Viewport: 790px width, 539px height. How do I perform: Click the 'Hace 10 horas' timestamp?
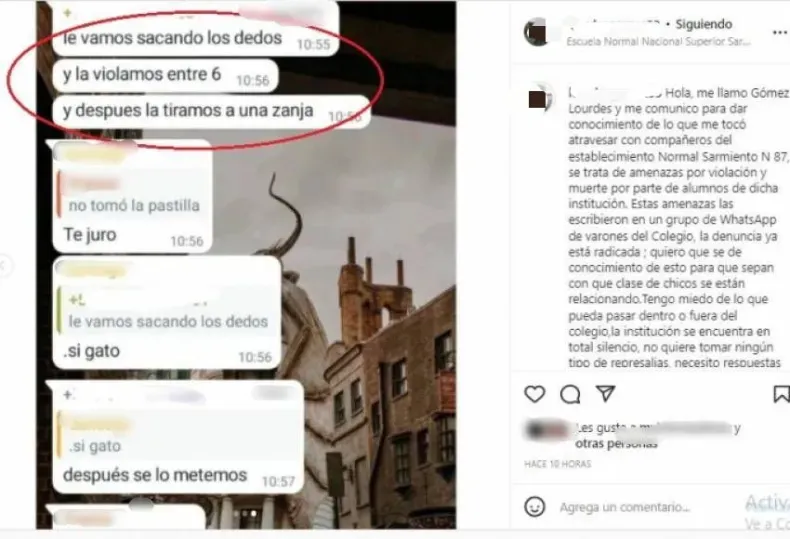(x=557, y=464)
